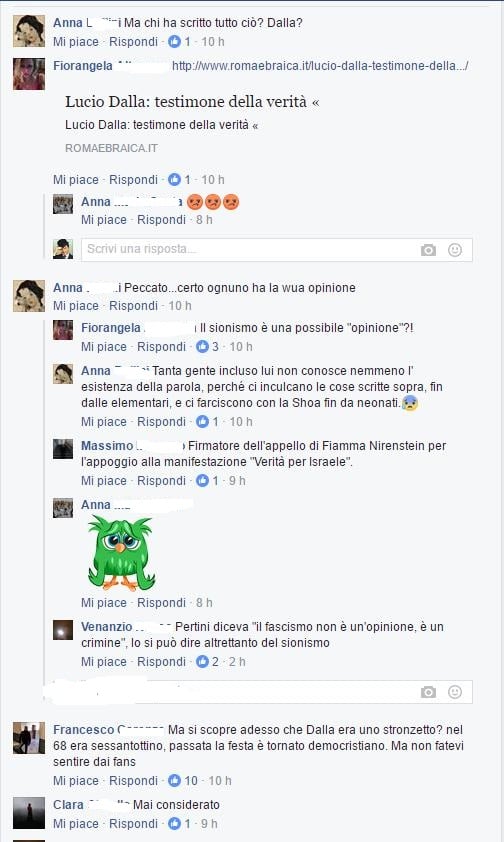Viewport: 504px width, 842px height.
Task: Click like count icon on Francesco's comment
Action: click(174, 780)
